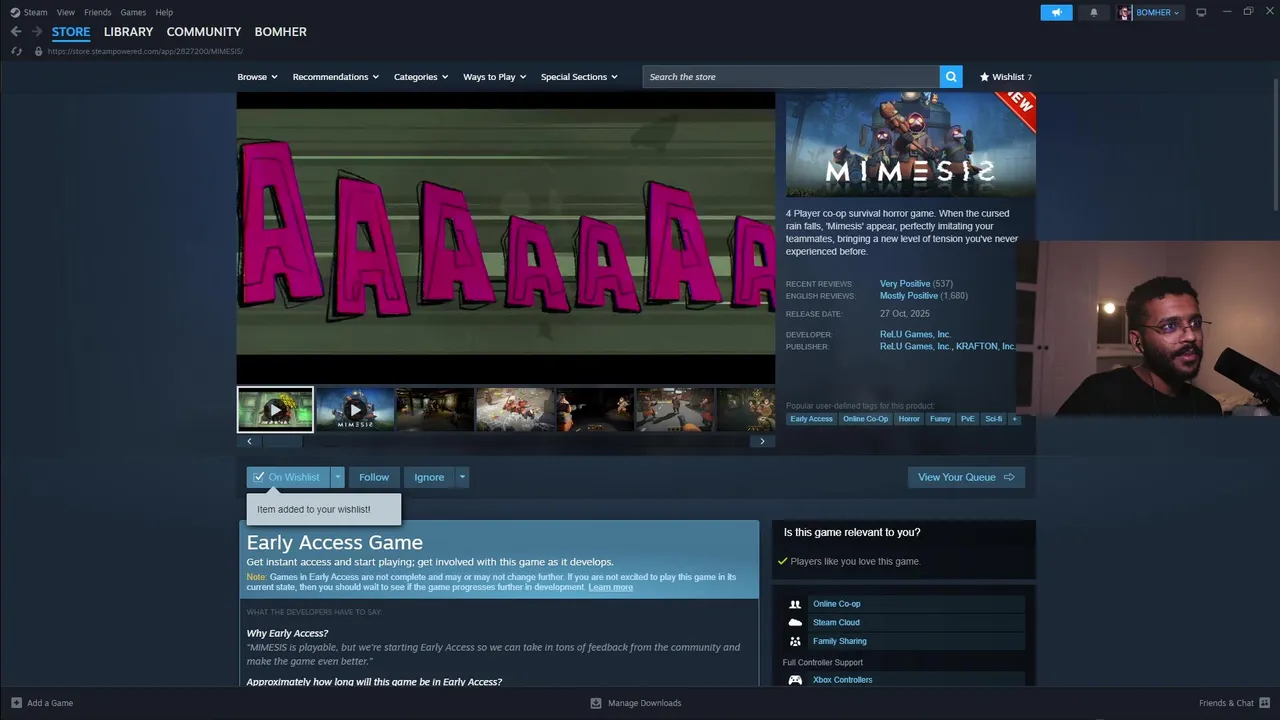Click the Family Sharing icon
Image resolution: width=1280 pixels, height=720 pixels.
(795, 641)
